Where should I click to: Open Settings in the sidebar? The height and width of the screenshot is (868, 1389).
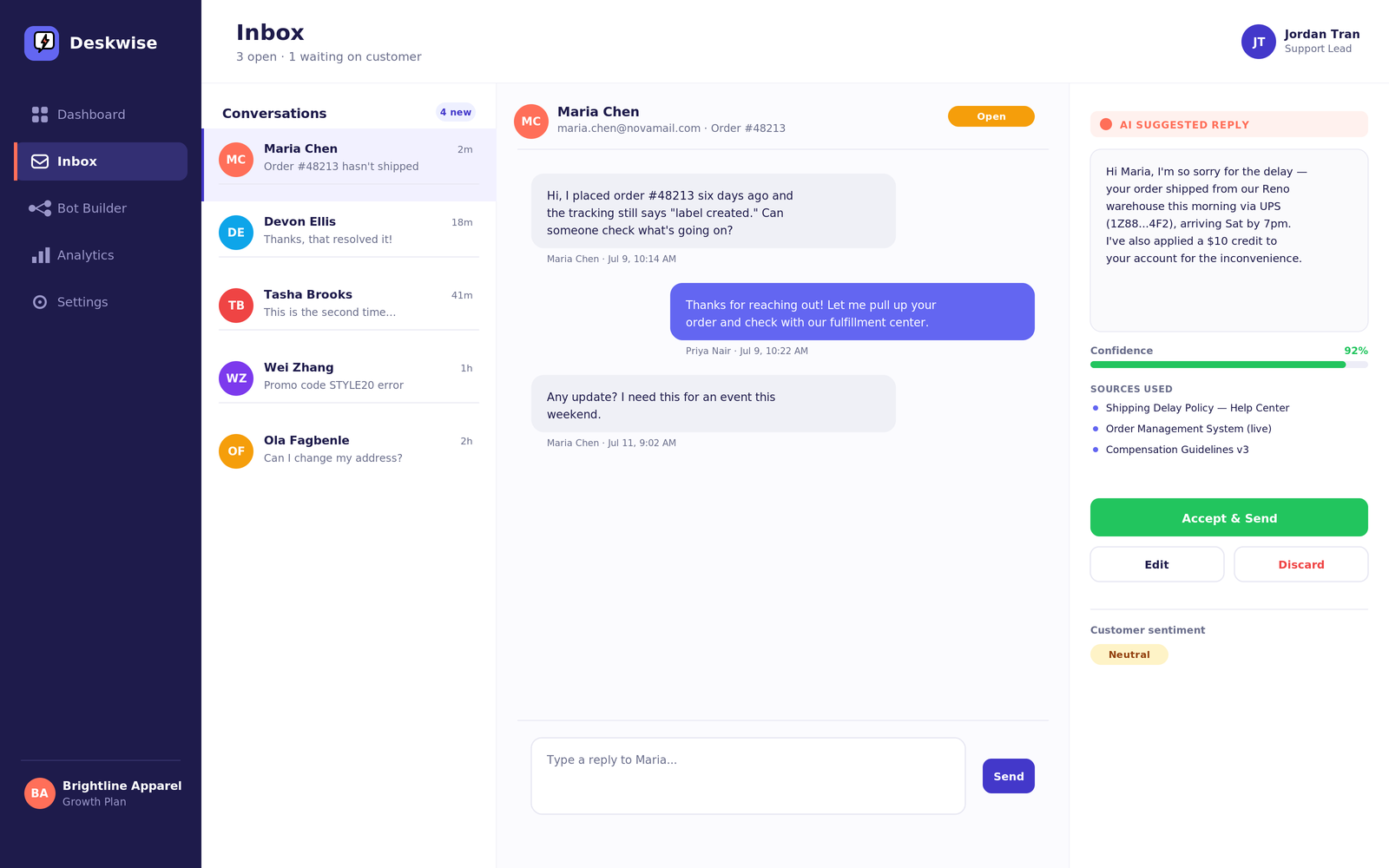click(101, 302)
